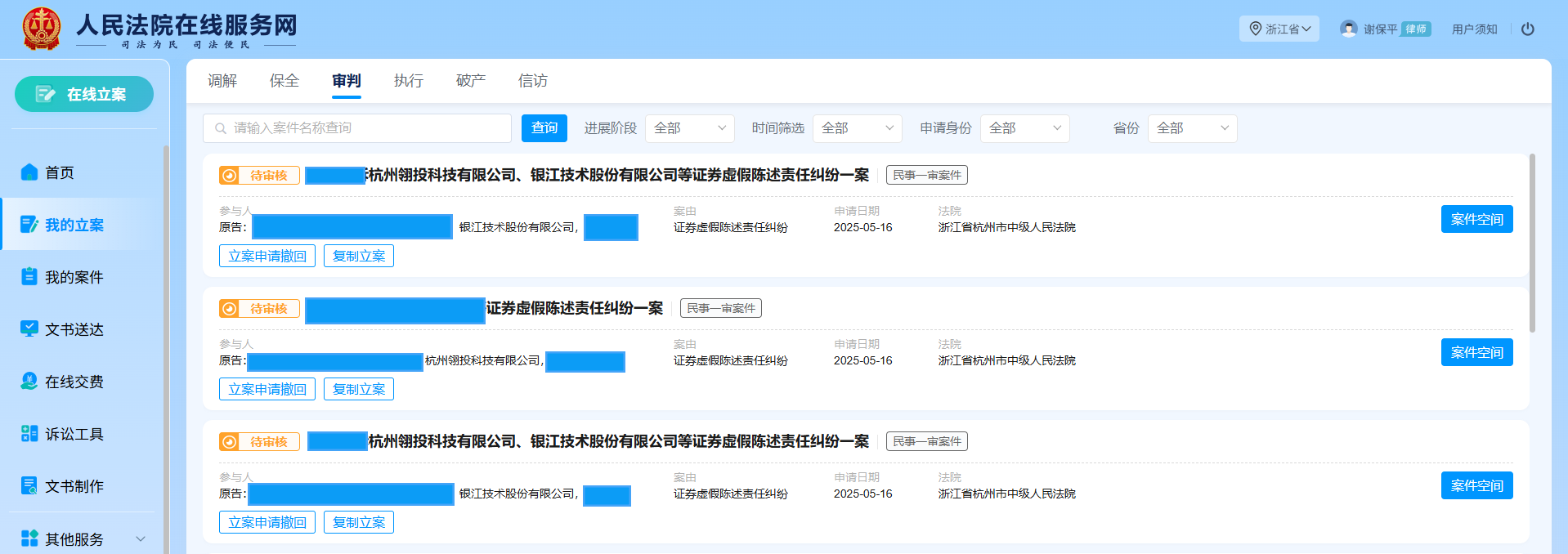Click the first case's 民事一审案件 tag

point(927,175)
